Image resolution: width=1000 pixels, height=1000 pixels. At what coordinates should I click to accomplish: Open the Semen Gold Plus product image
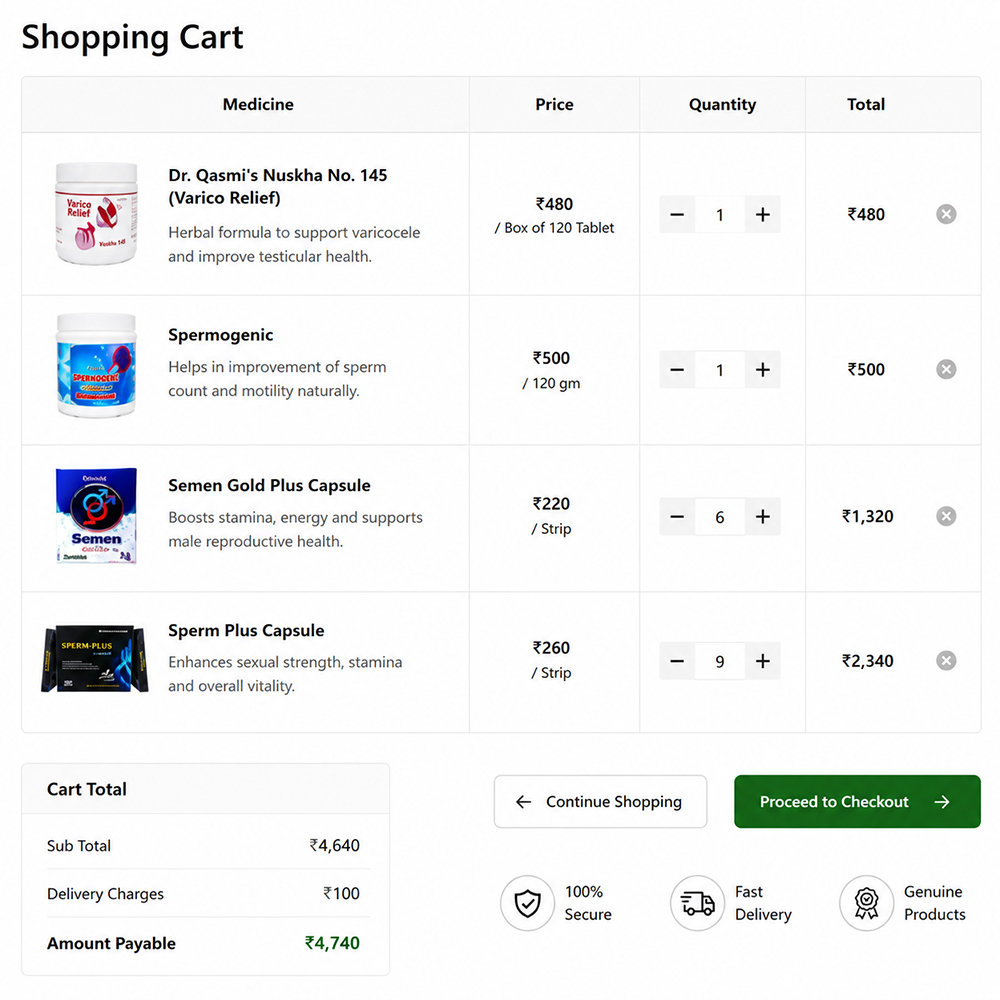[96, 515]
